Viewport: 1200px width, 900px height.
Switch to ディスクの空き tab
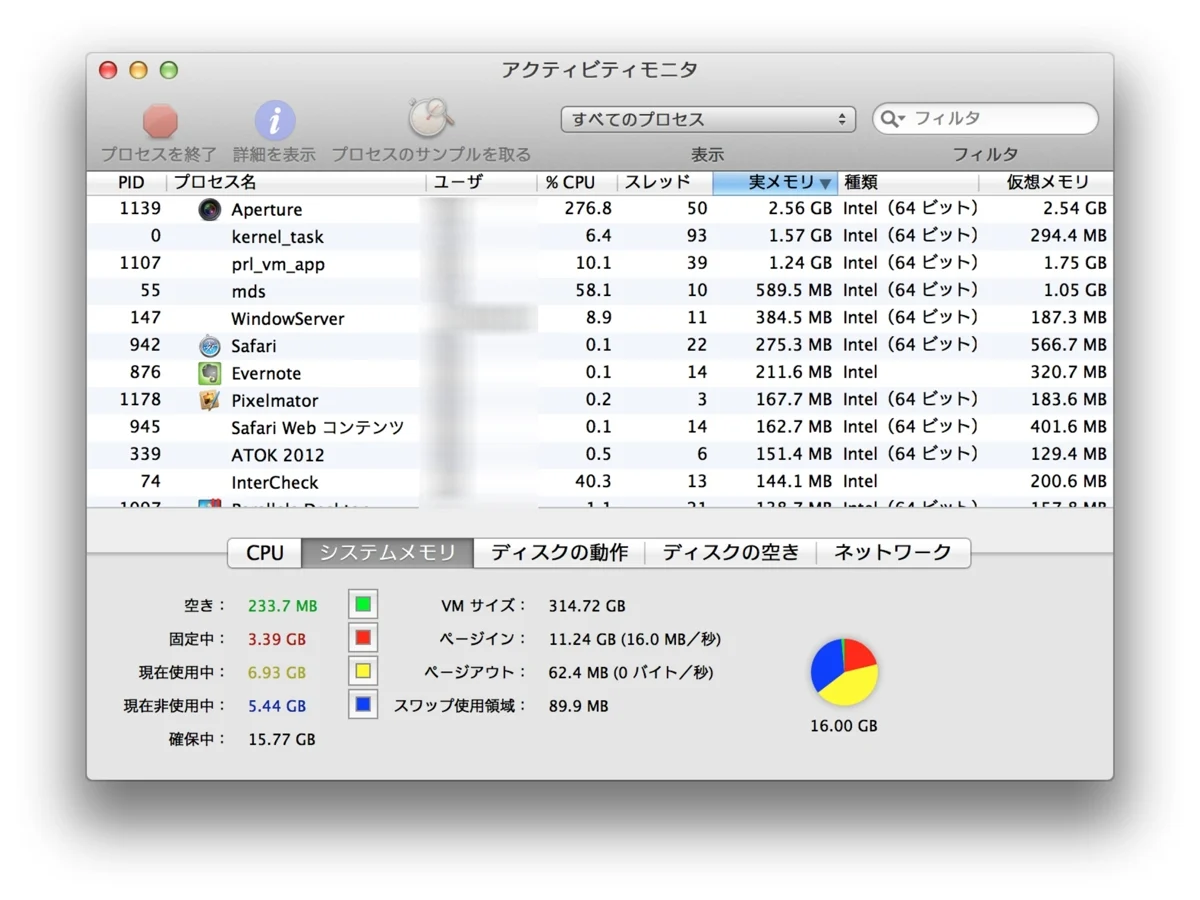pos(731,553)
